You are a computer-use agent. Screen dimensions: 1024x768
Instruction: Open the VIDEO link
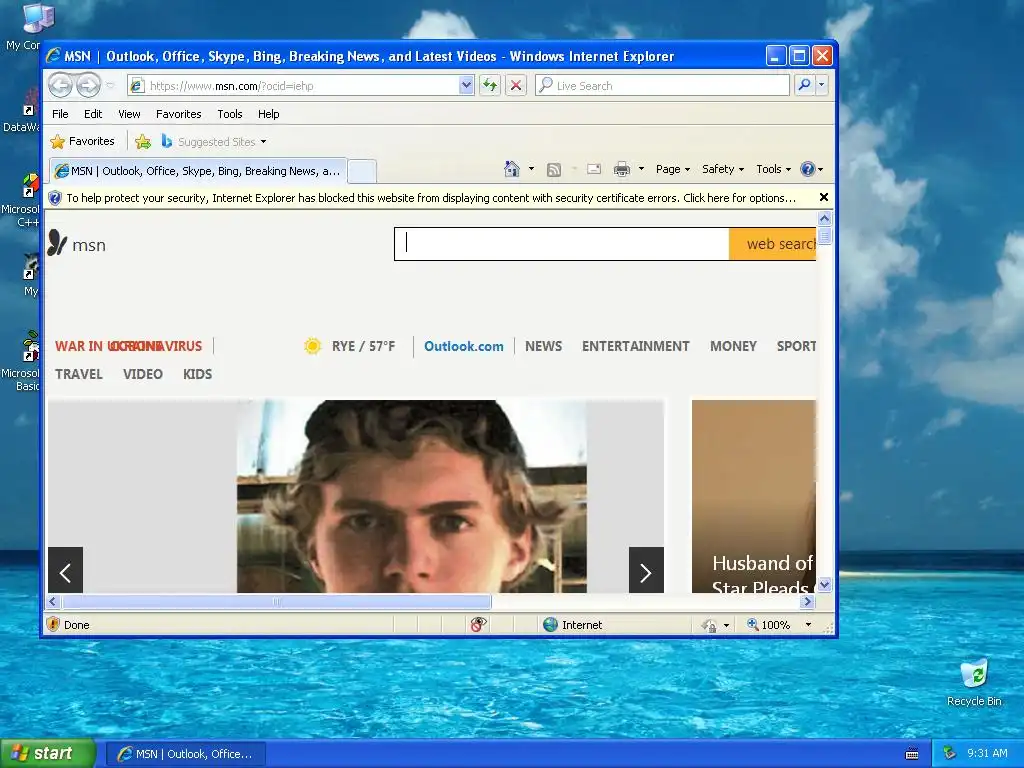142,374
